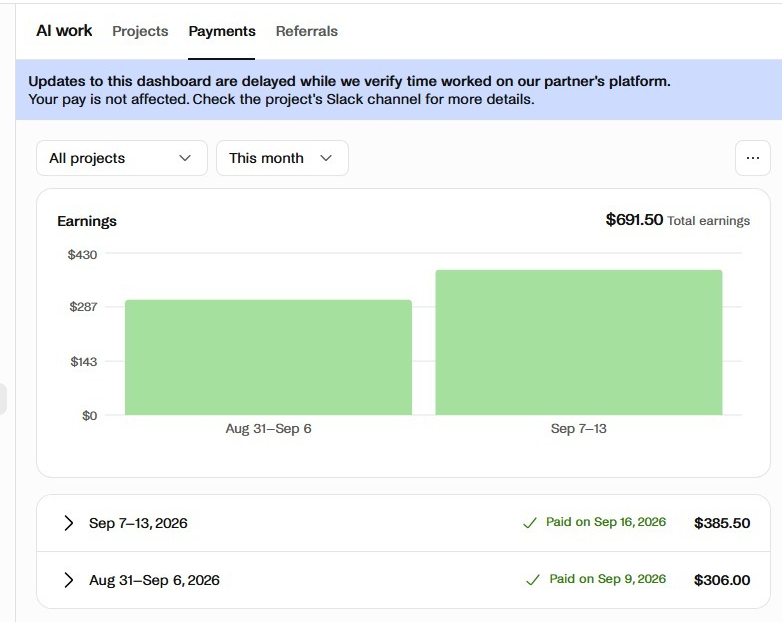Click the Earnings chart heading

87,221
